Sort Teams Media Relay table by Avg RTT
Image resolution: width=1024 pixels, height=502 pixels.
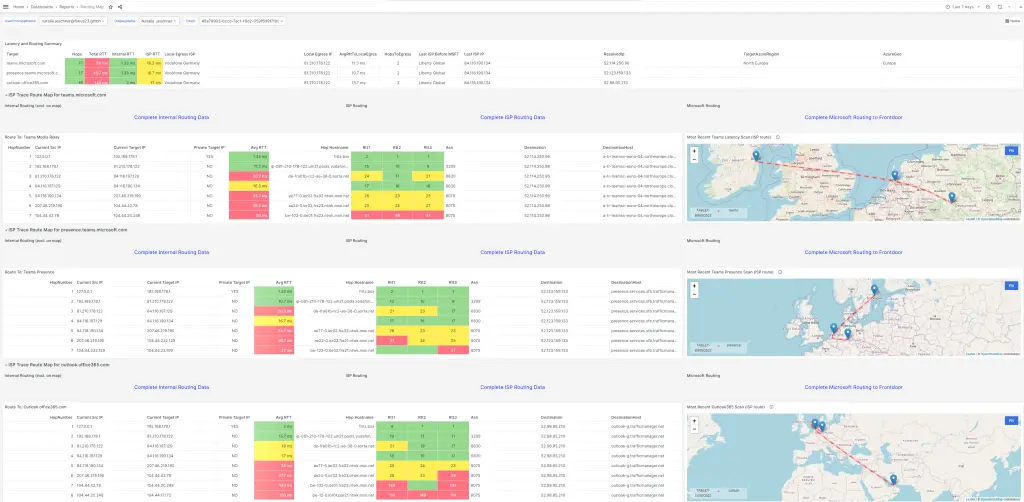(x=259, y=148)
